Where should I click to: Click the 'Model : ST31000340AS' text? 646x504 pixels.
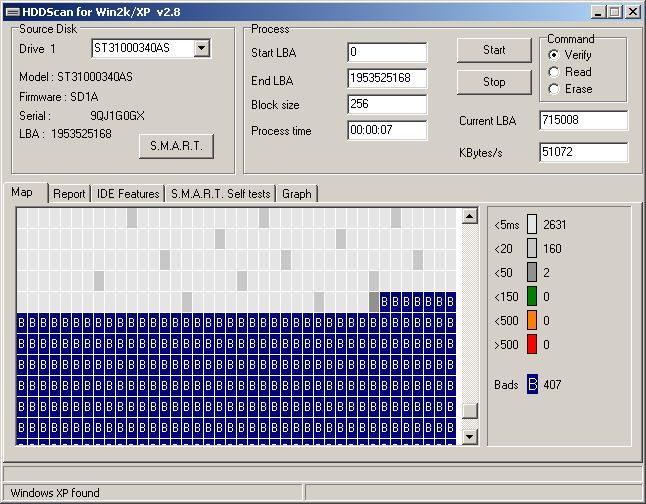point(76,77)
